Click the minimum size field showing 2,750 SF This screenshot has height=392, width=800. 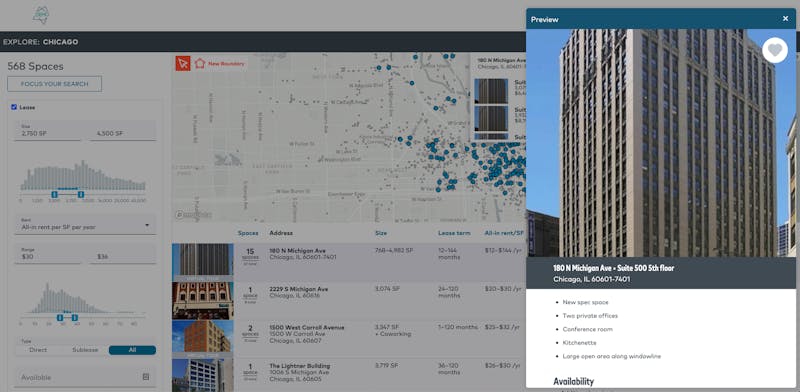(x=47, y=131)
